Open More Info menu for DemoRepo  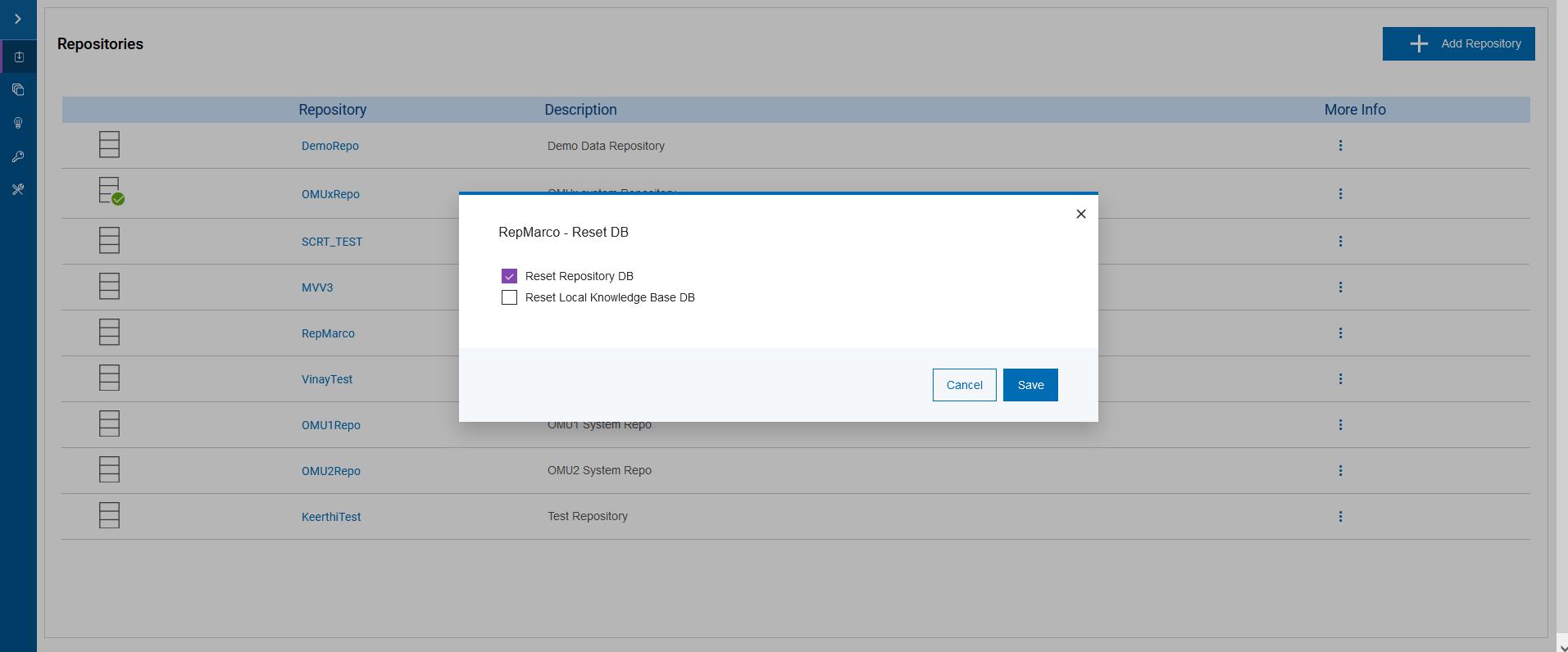tap(1340, 145)
